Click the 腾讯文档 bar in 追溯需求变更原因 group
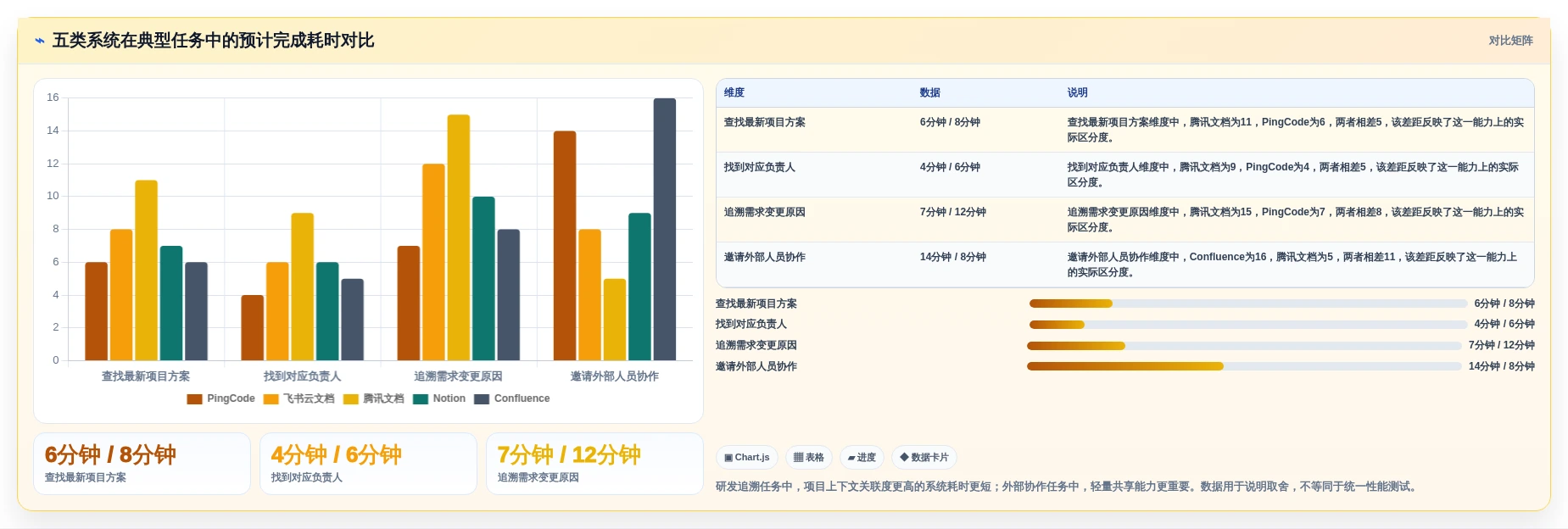This screenshot has height=529, width=1568. tap(459, 237)
